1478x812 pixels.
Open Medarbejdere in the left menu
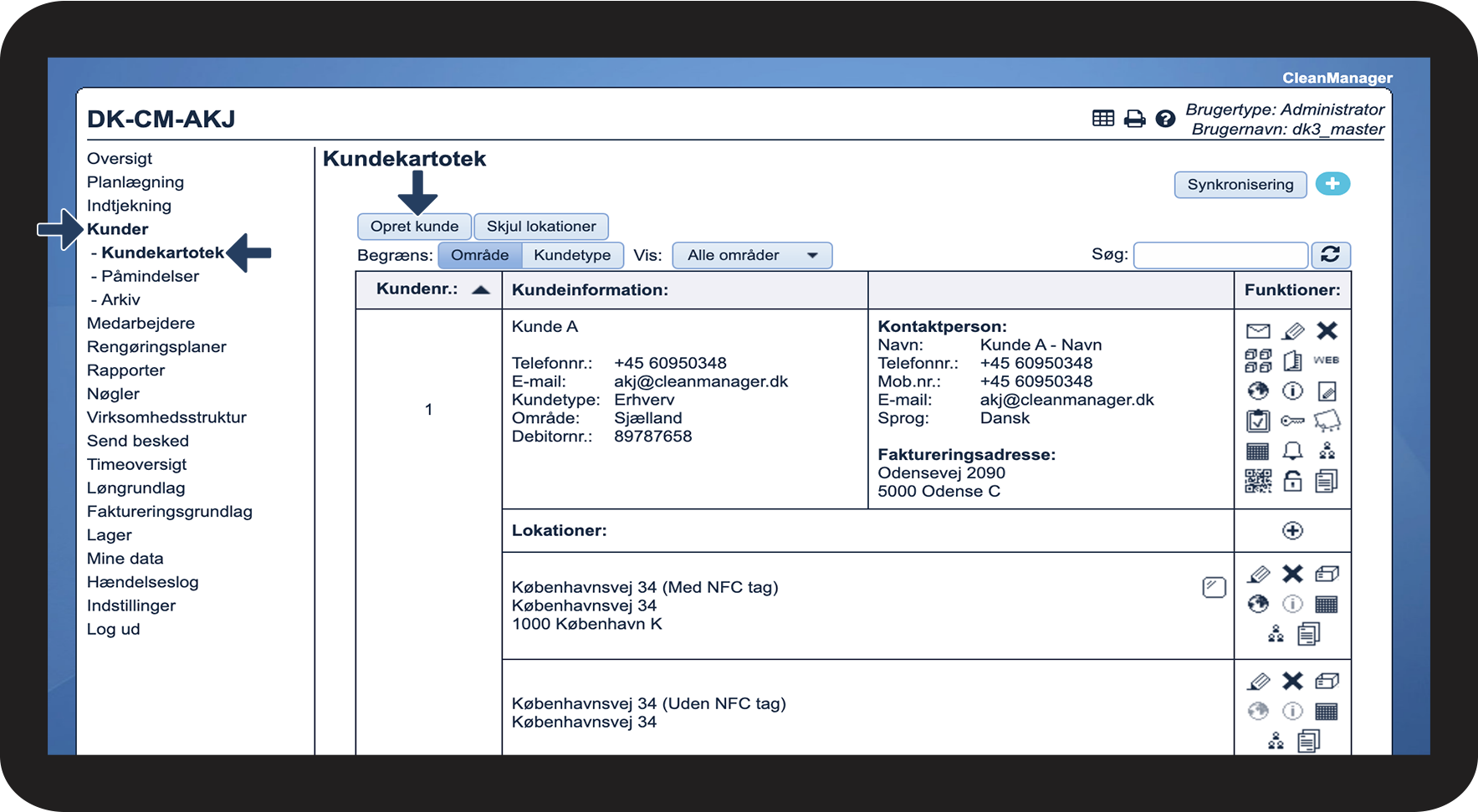pyautogui.click(x=141, y=324)
